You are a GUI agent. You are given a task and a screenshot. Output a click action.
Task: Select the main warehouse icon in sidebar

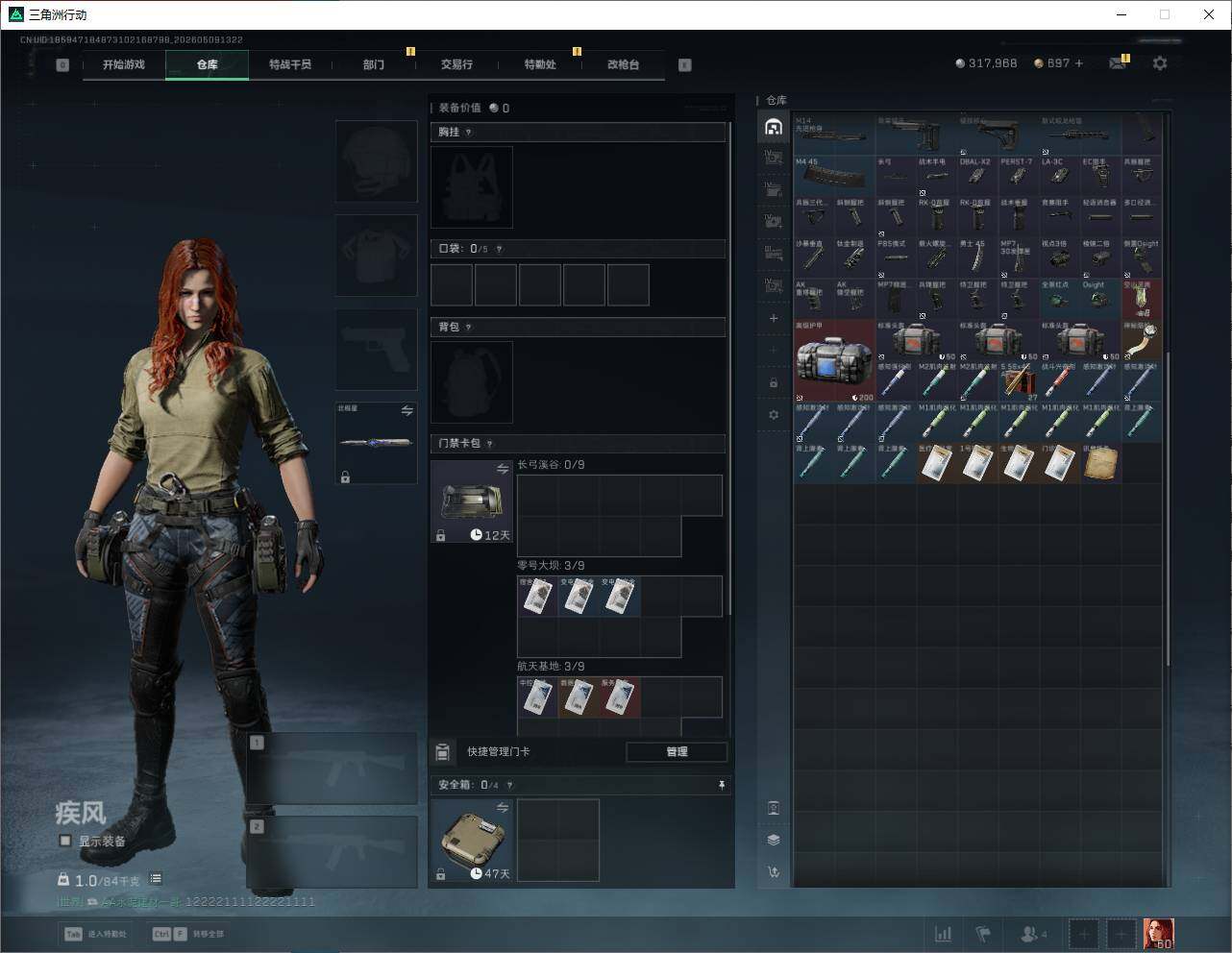pos(774,127)
